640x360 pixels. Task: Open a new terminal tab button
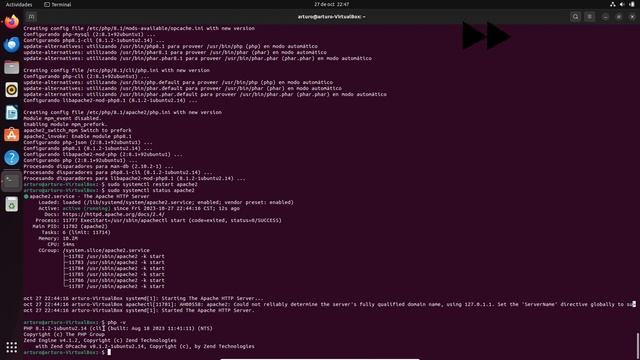(x=31, y=17)
